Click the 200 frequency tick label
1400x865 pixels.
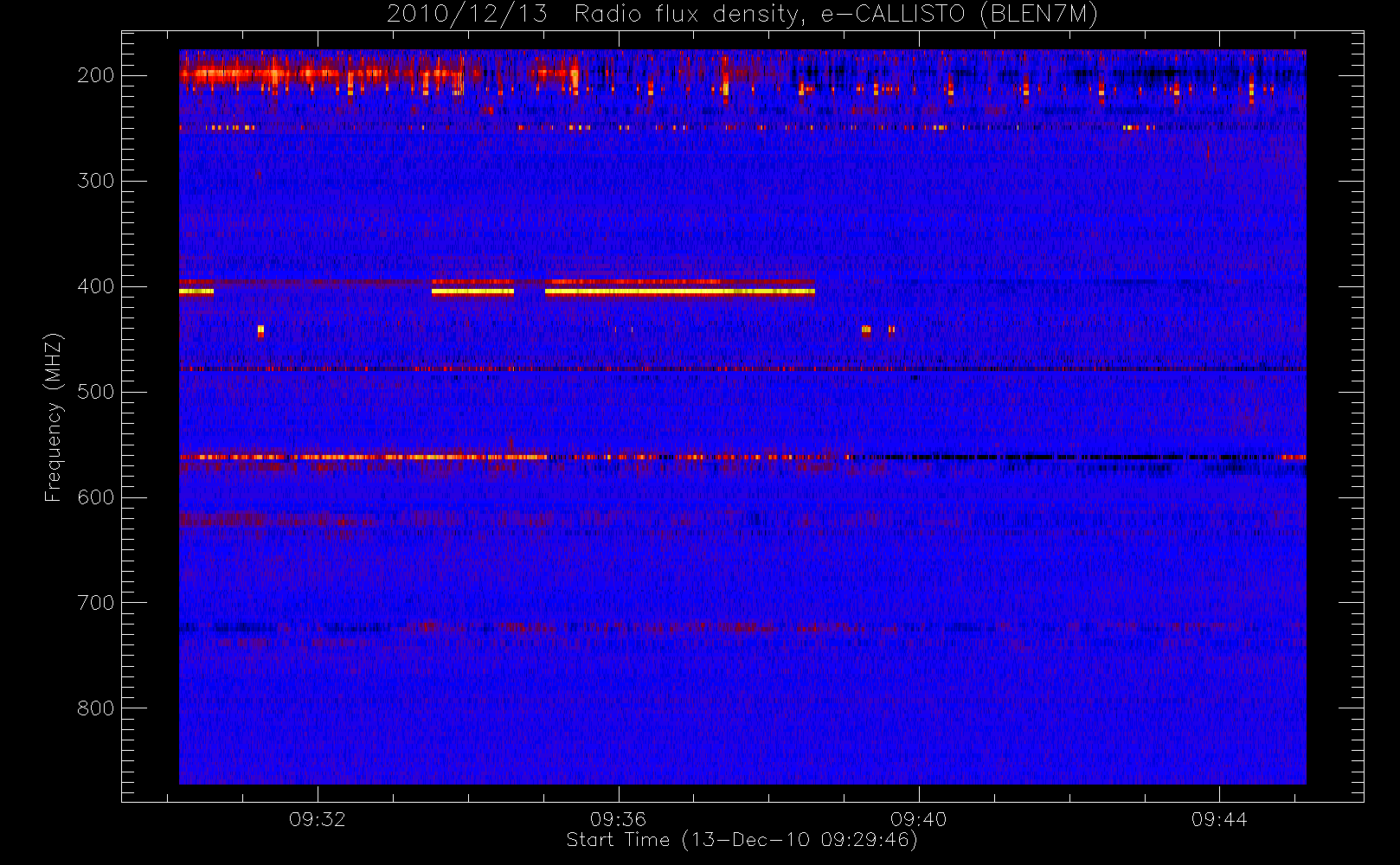[x=96, y=75]
